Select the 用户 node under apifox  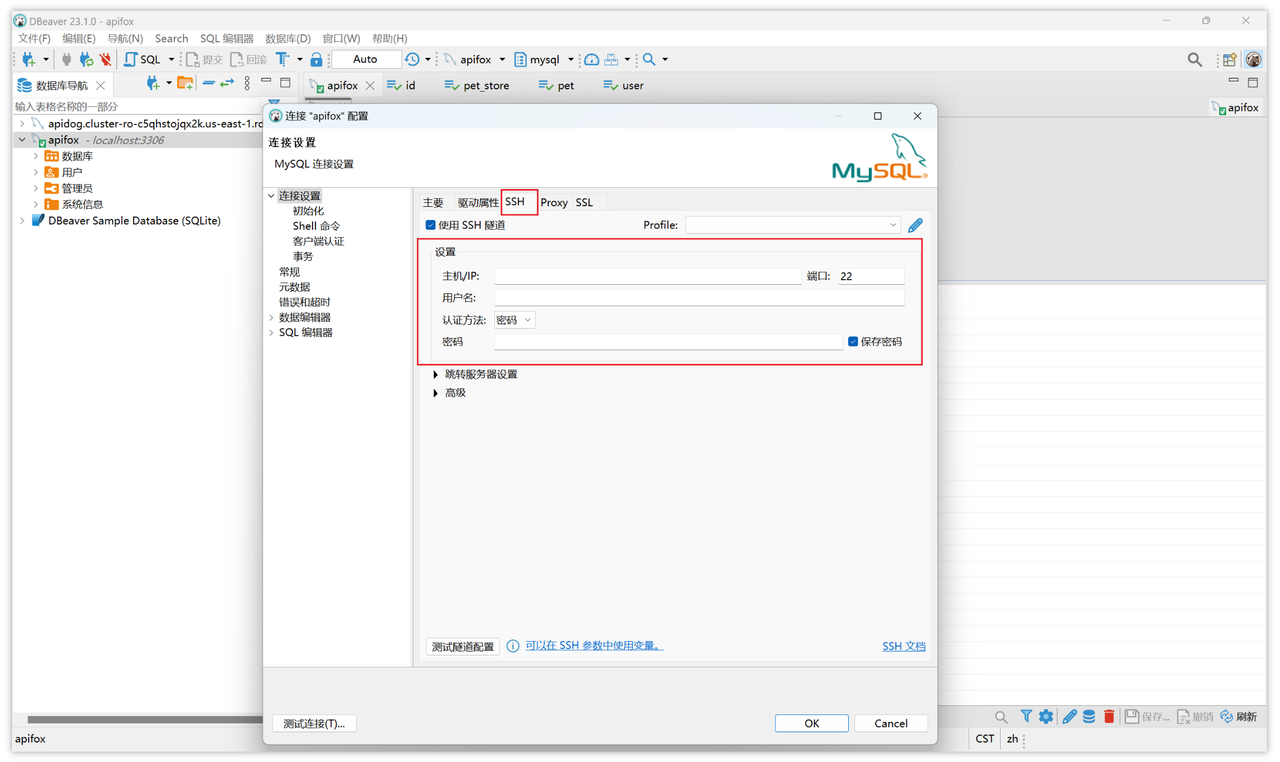72,172
